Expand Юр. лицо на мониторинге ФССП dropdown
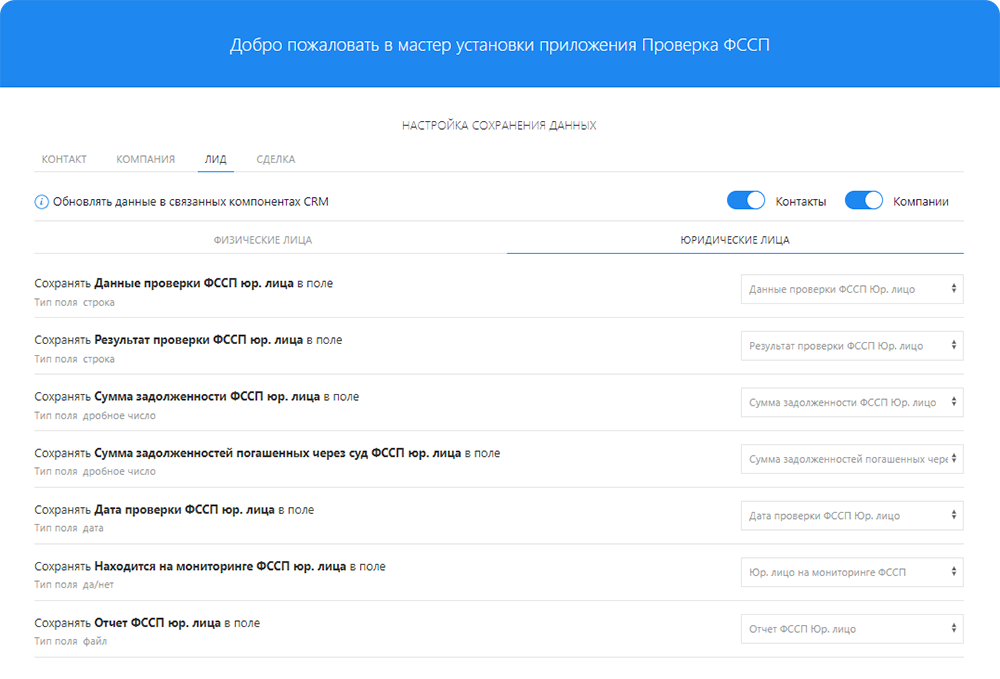1000x679 pixels. pos(852,572)
